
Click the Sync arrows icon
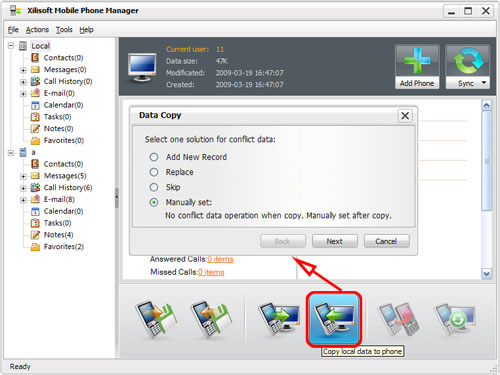tap(468, 61)
